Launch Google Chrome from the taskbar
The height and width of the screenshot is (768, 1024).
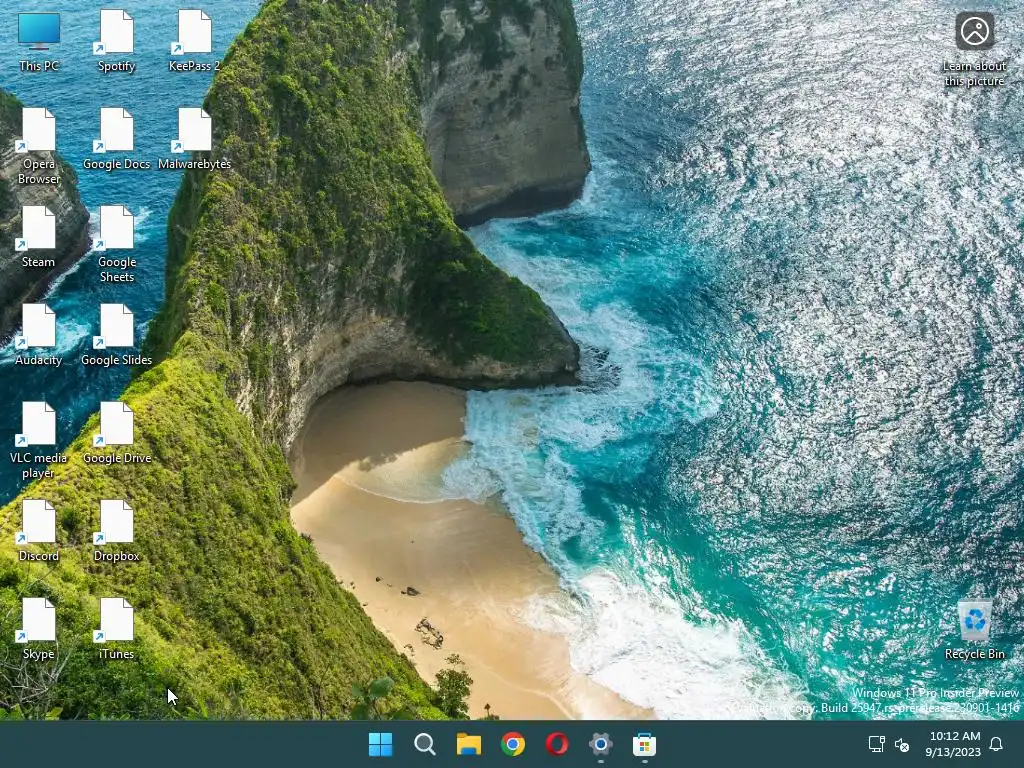(513, 744)
